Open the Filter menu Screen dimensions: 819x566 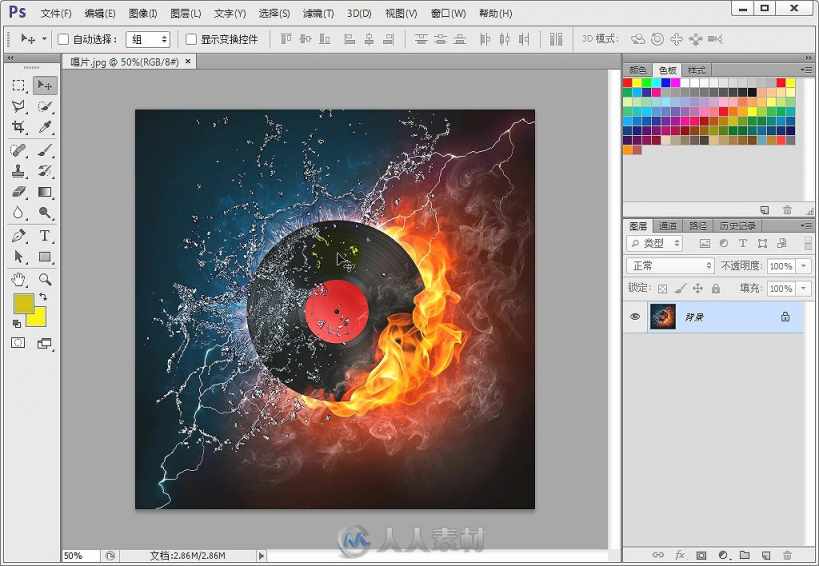(x=318, y=14)
